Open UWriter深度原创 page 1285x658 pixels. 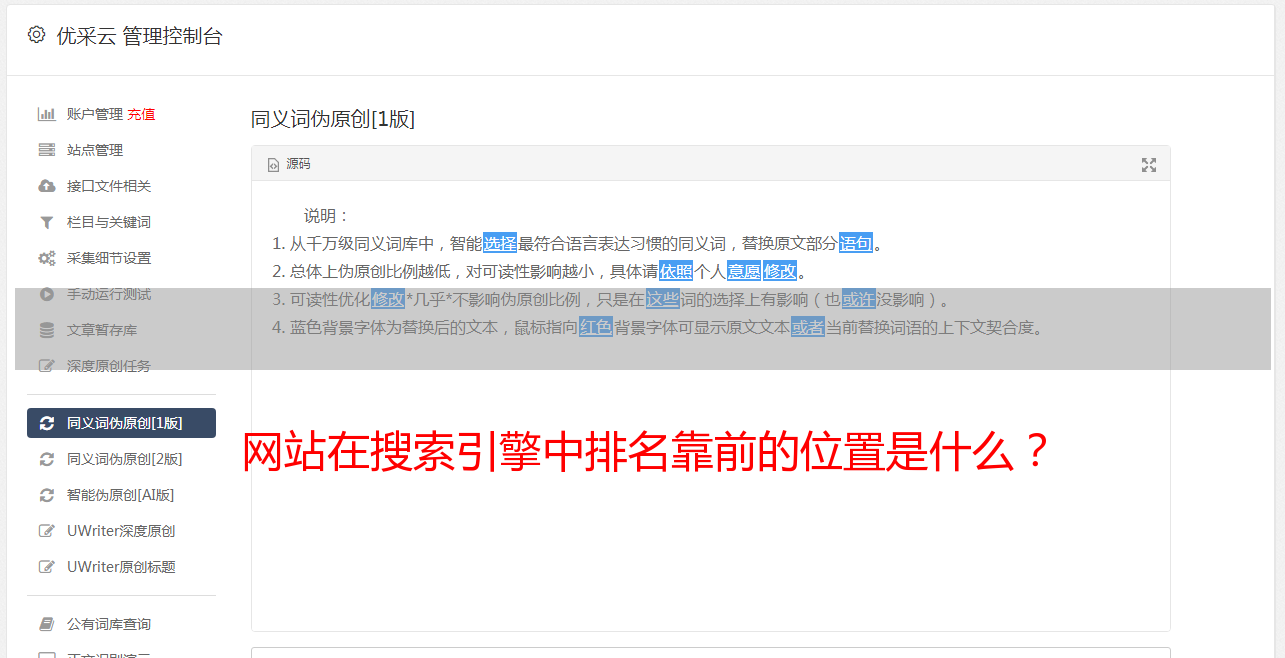(x=121, y=531)
